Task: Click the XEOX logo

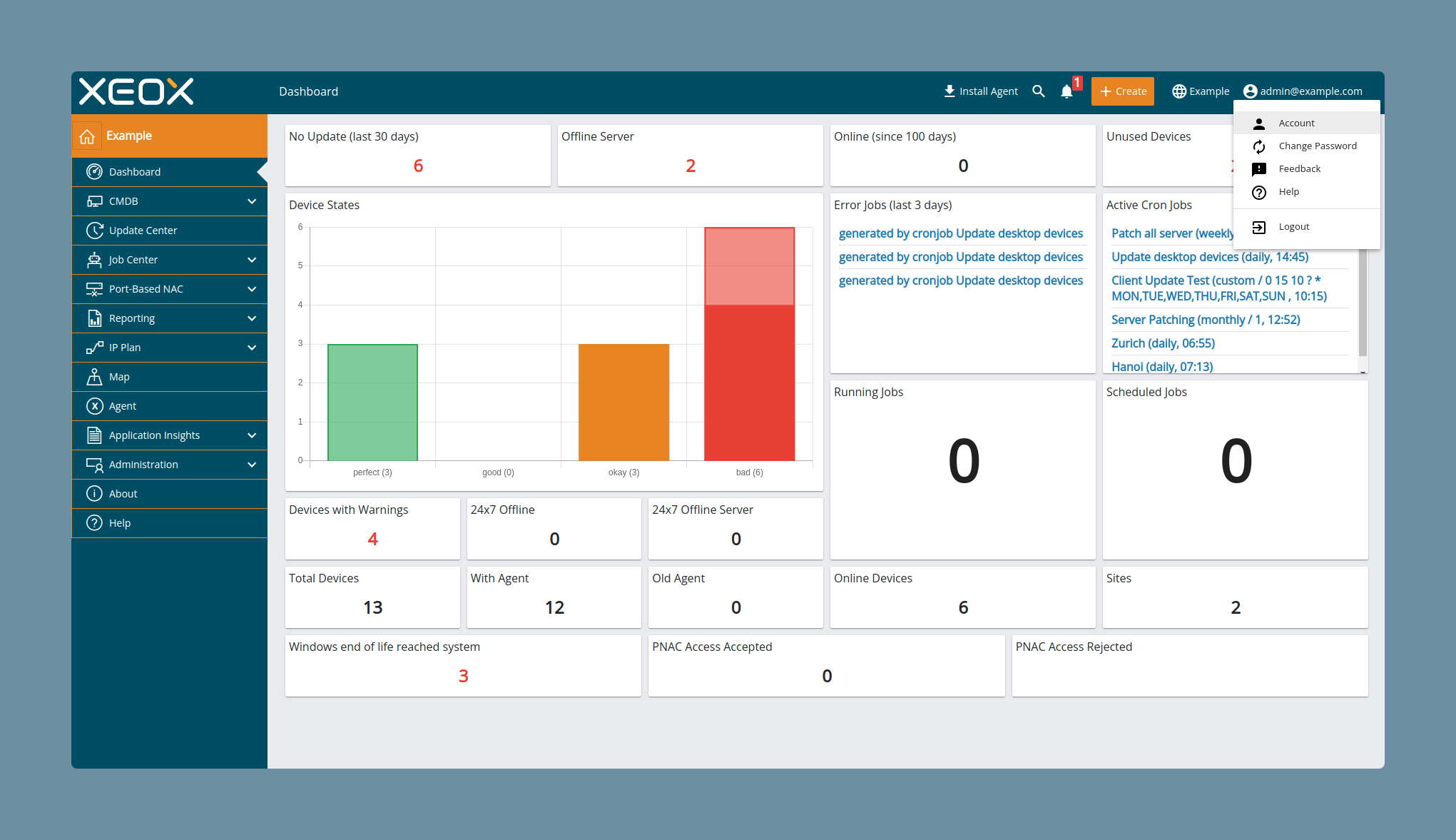Action: tap(136, 91)
